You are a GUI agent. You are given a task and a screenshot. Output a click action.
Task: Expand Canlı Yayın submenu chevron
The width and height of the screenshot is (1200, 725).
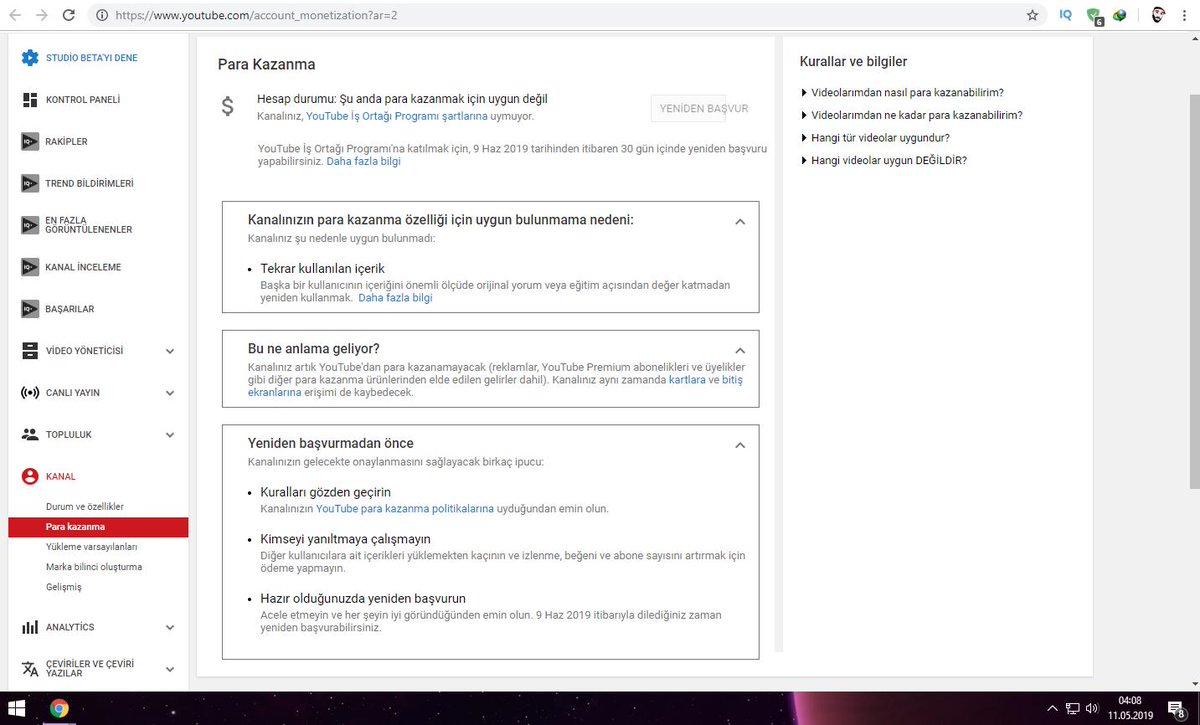[x=170, y=393]
